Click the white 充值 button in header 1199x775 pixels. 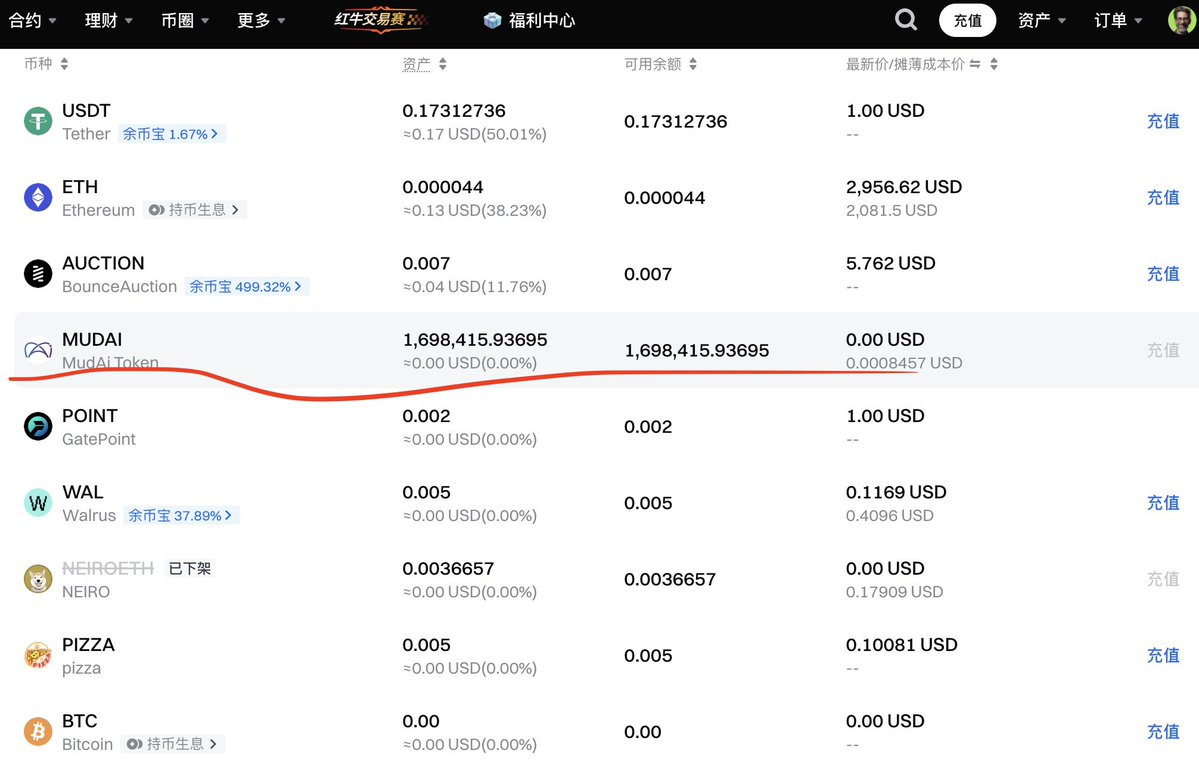point(967,20)
